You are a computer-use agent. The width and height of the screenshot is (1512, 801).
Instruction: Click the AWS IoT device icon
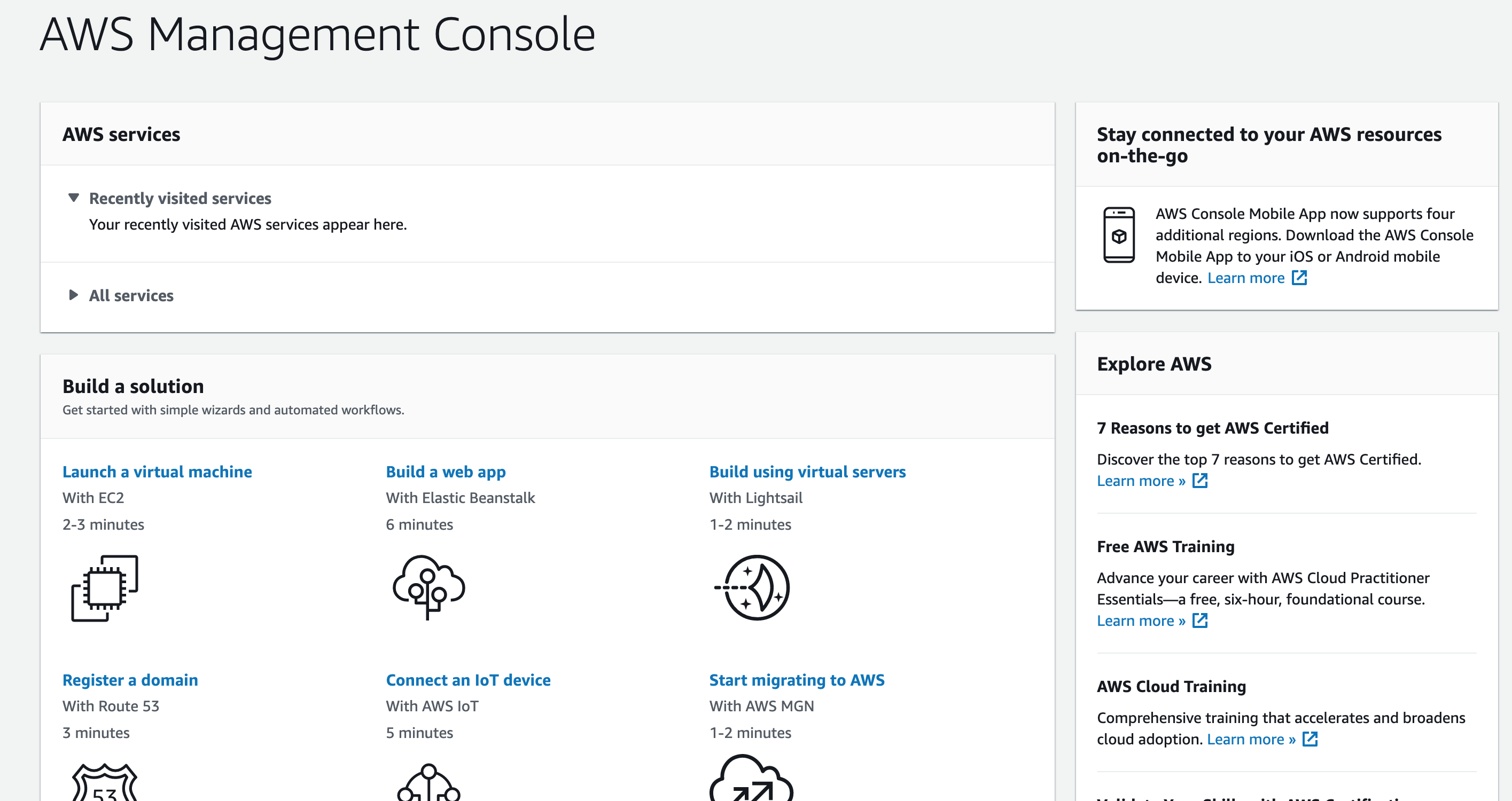[x=428, y=783]
